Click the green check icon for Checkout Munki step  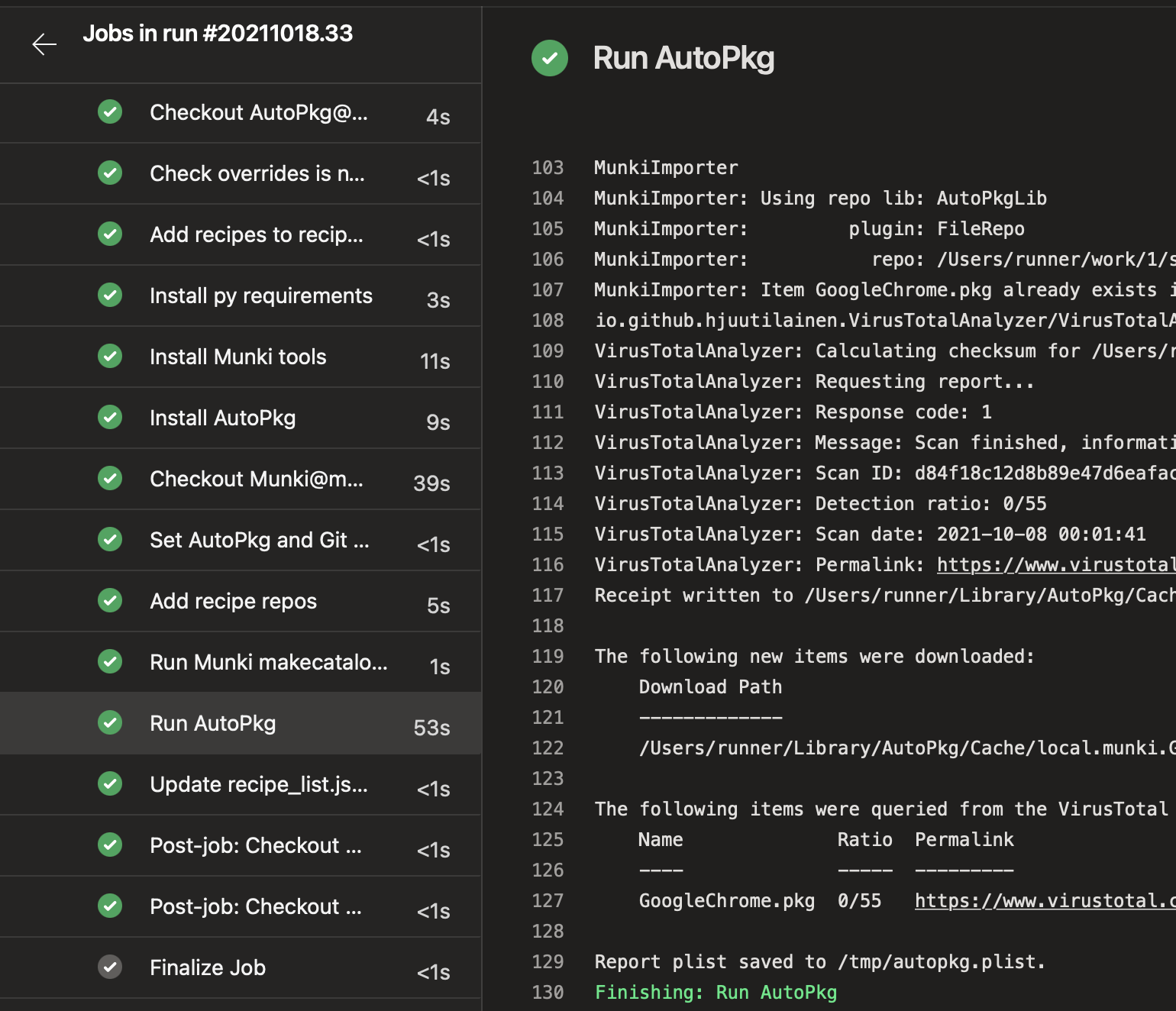click(110, 478)
